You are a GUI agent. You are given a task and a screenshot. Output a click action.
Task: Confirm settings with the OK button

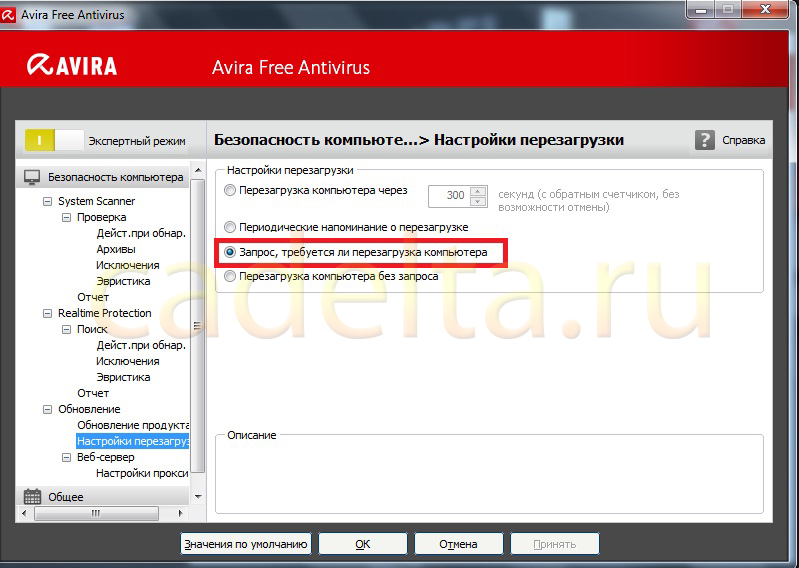click(x=363, y=544)
